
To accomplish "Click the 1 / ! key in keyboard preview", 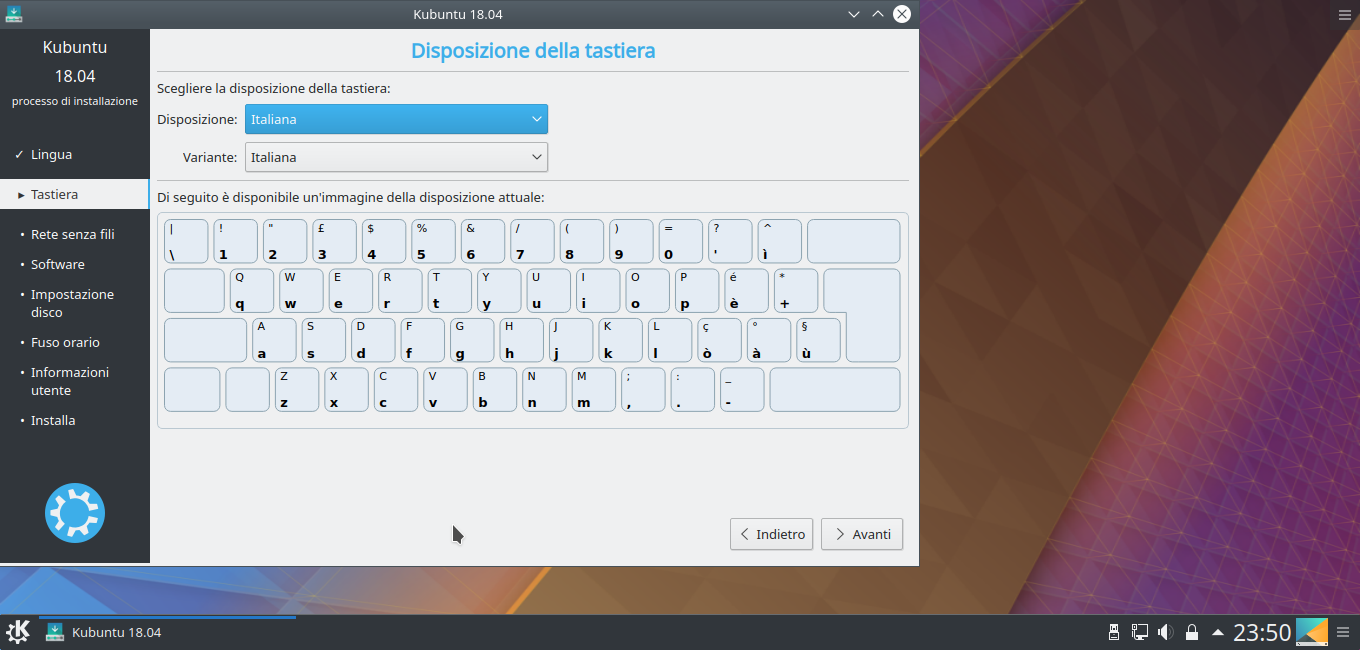I will coord(235,241).
